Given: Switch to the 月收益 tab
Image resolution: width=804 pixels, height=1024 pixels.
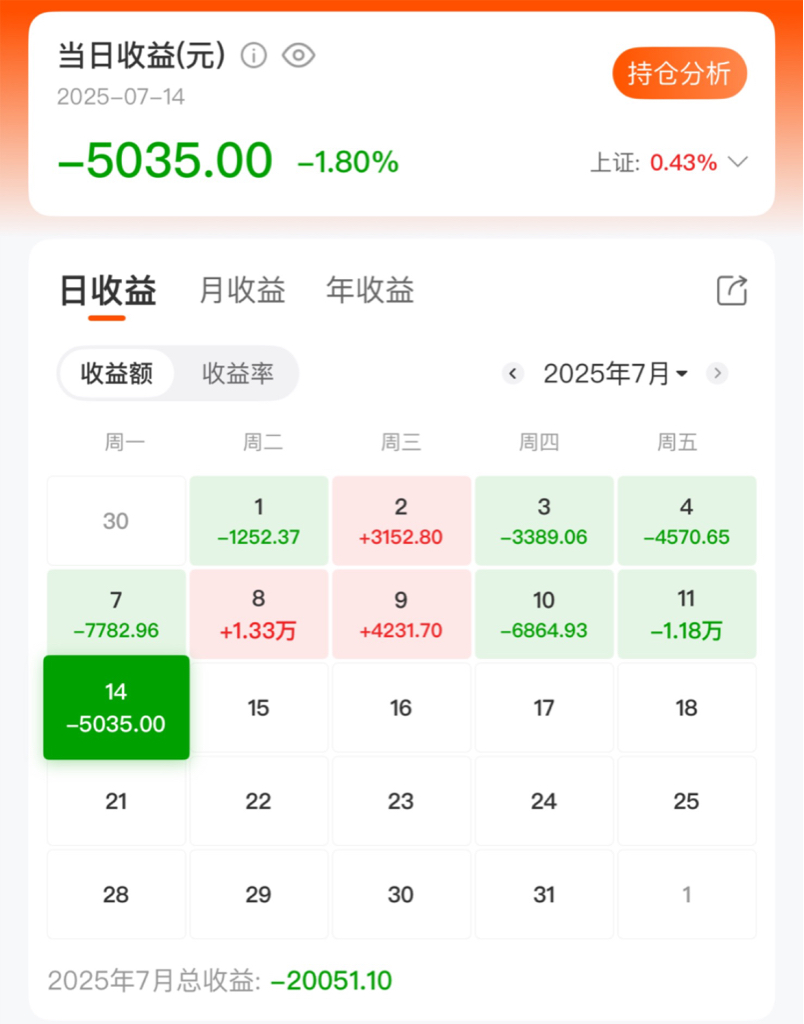Looking at the screenshot, I should pos(242,290).
